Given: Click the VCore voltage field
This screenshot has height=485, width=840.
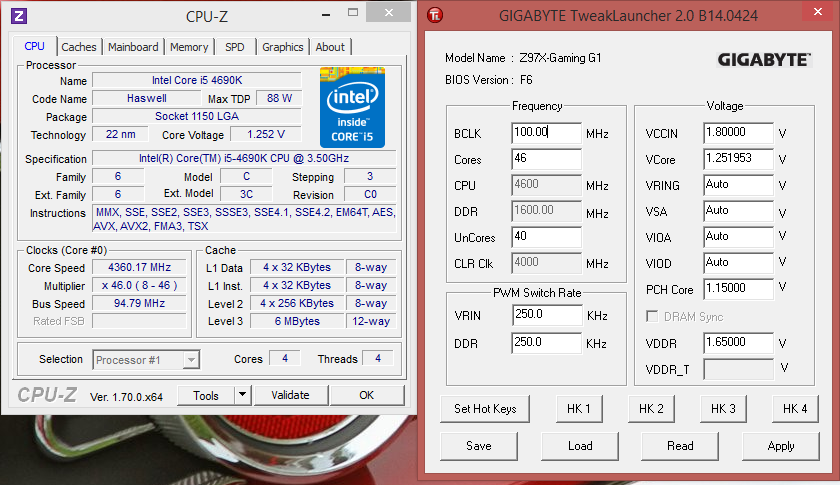Looking at the screenshot, I should point(738,159).
